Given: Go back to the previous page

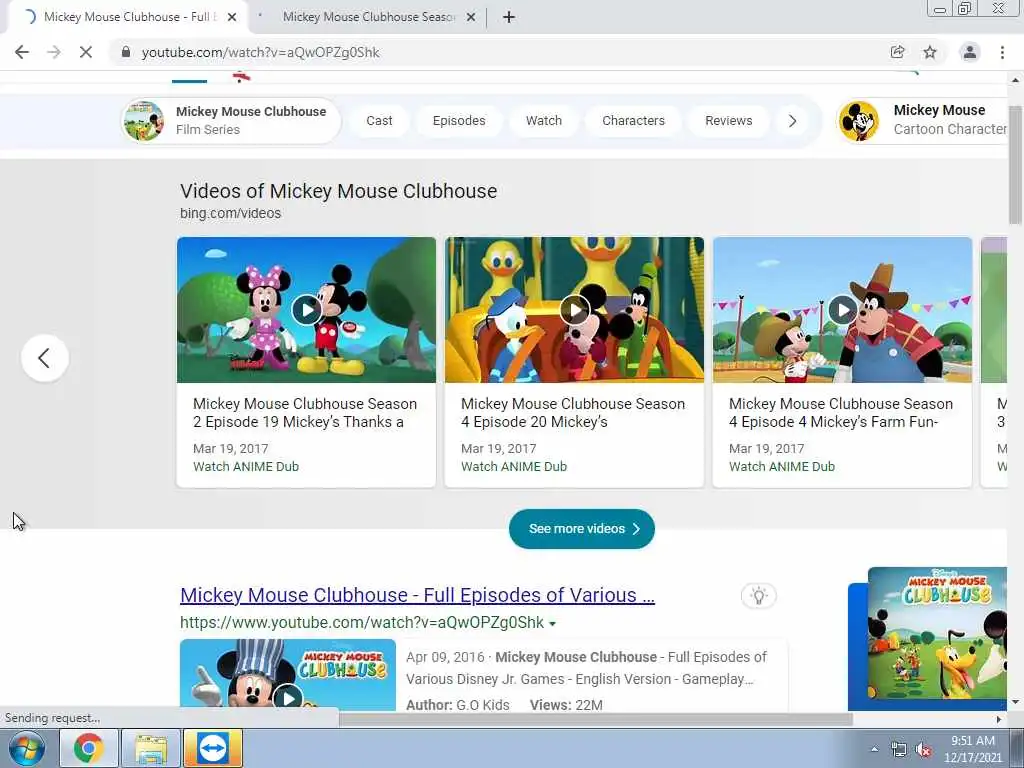Looking at the screenshot, I should click(x=22, y=52).
